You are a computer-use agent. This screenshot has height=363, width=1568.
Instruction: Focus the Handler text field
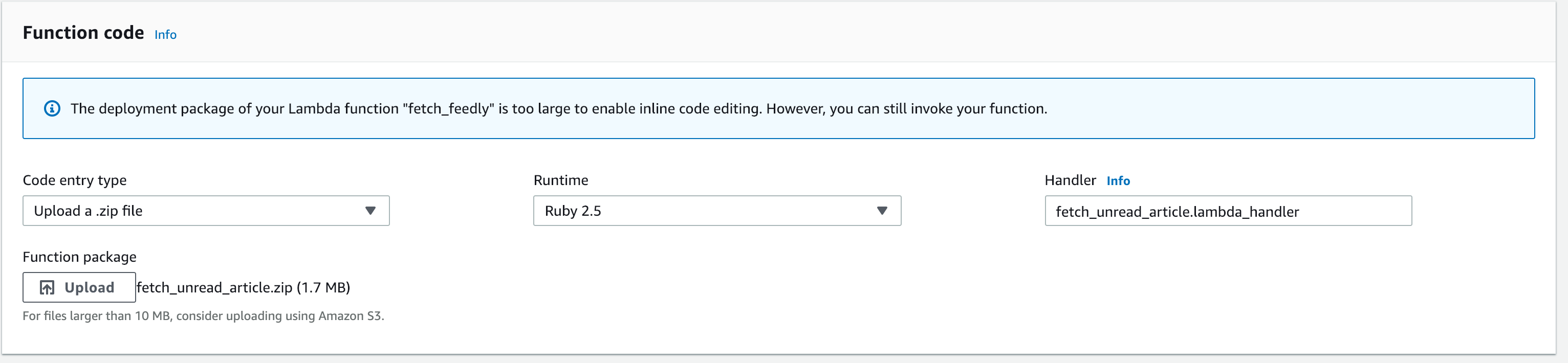[x=1228, y=211]
